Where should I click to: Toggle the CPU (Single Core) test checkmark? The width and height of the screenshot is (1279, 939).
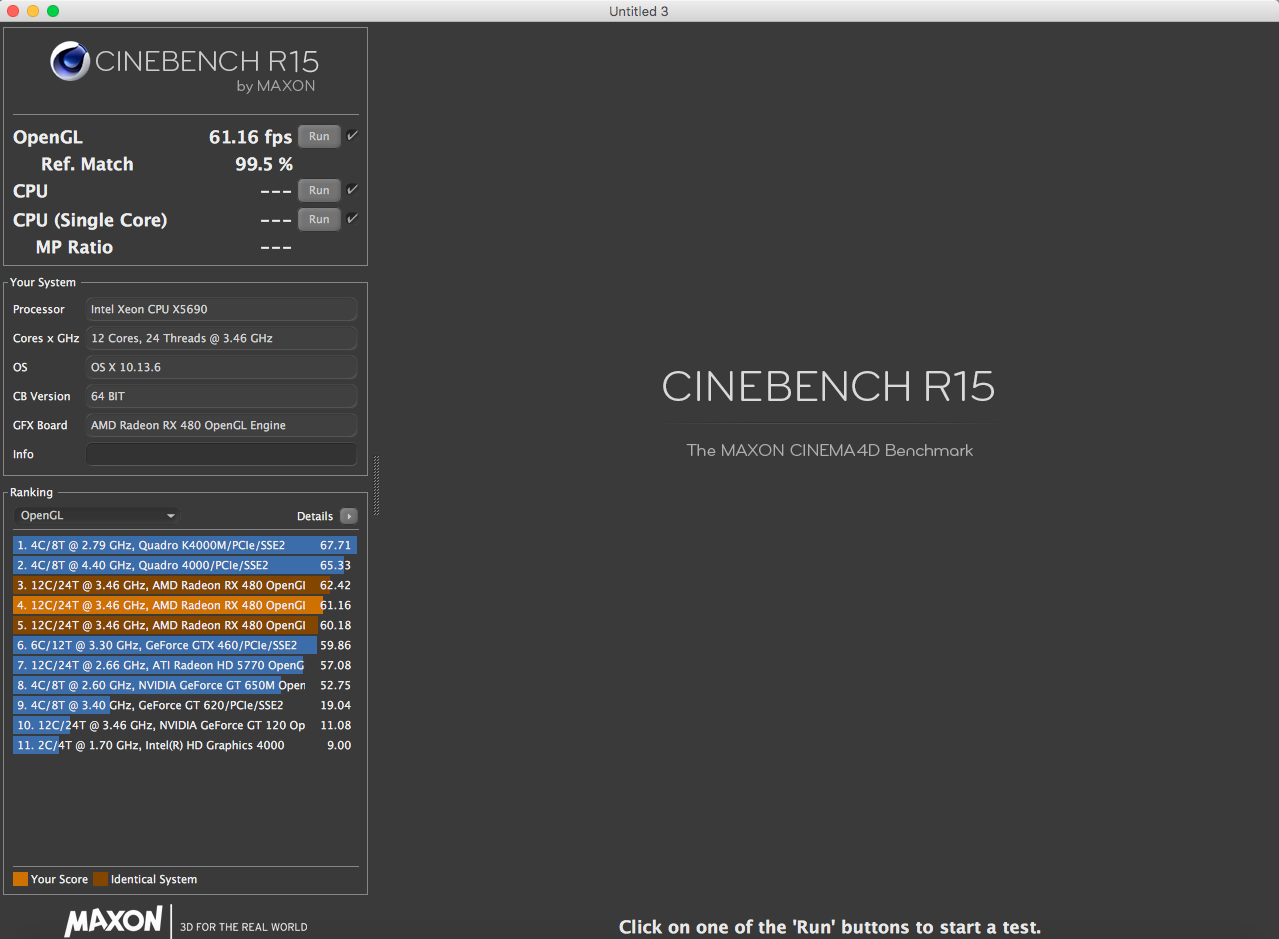click(x=352, y=218)
